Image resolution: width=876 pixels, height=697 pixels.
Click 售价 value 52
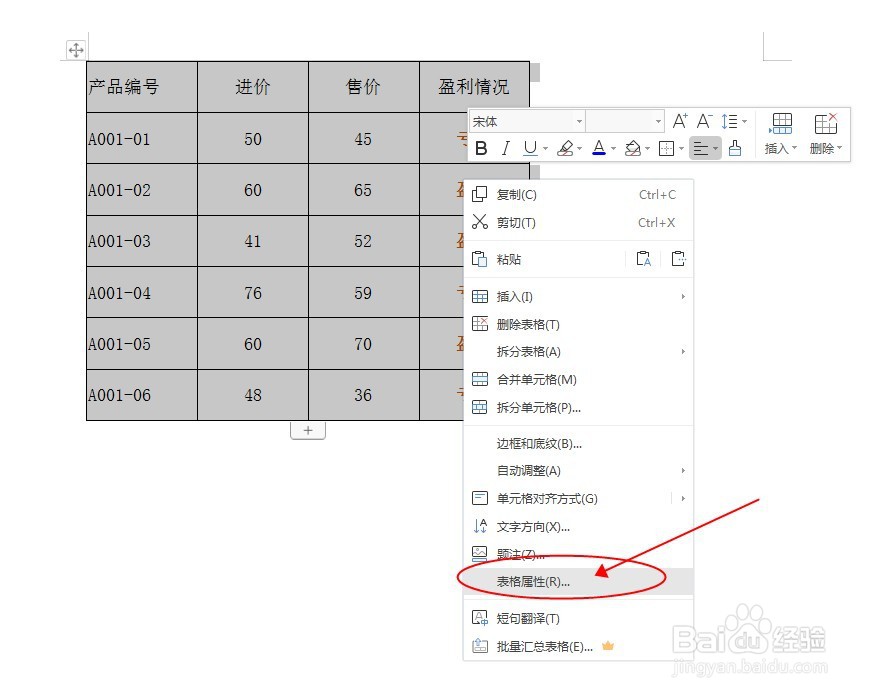363,241
